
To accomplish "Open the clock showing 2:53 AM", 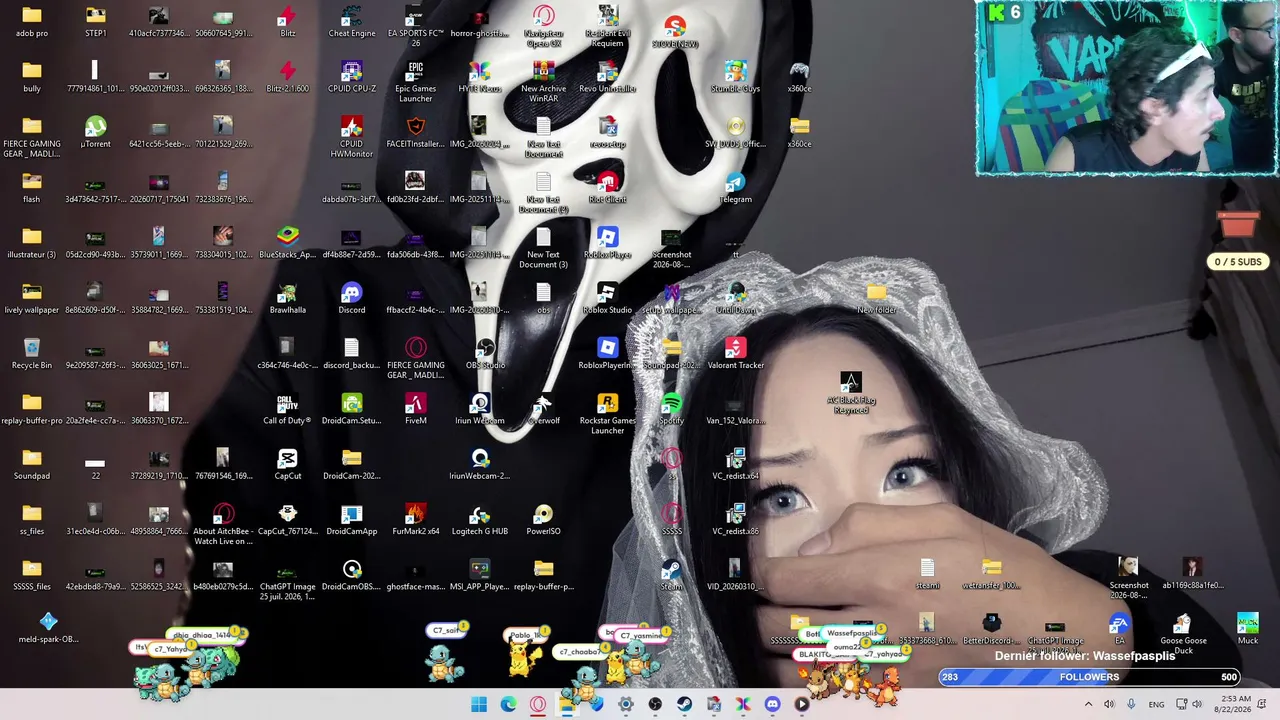I will pos(1235,704).
